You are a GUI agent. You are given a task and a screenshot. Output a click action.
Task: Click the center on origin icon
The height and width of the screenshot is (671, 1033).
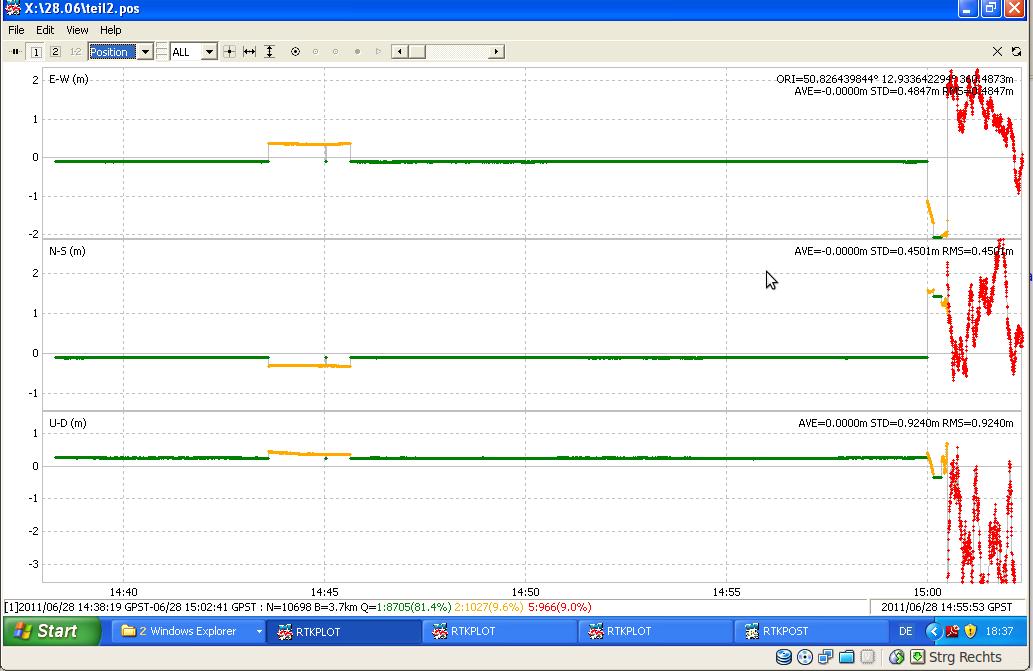point(229,51)
